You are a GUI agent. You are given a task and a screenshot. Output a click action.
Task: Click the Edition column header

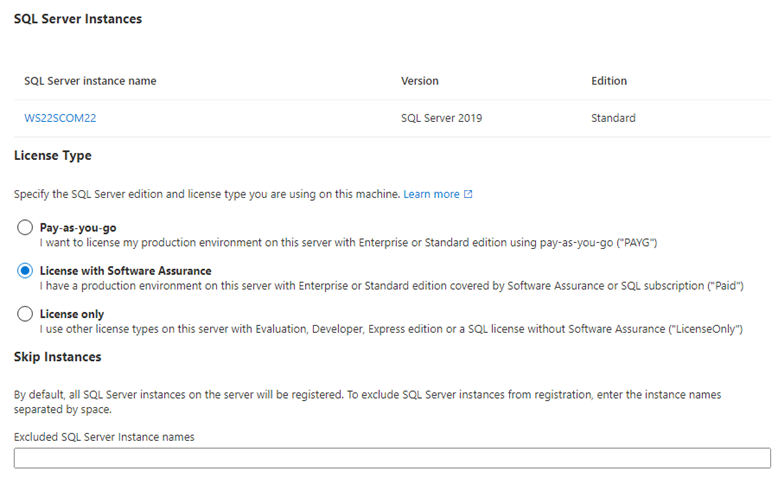(609, 81)
